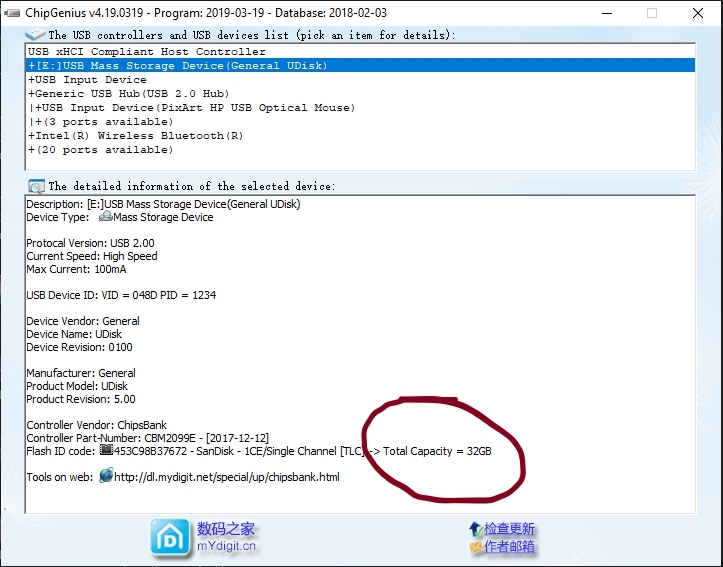Image resolution: width=723 pixels, height=567 pixels.
Task: Select the [E:] USB Mass Storage Device row
Action: click(360, 65)
